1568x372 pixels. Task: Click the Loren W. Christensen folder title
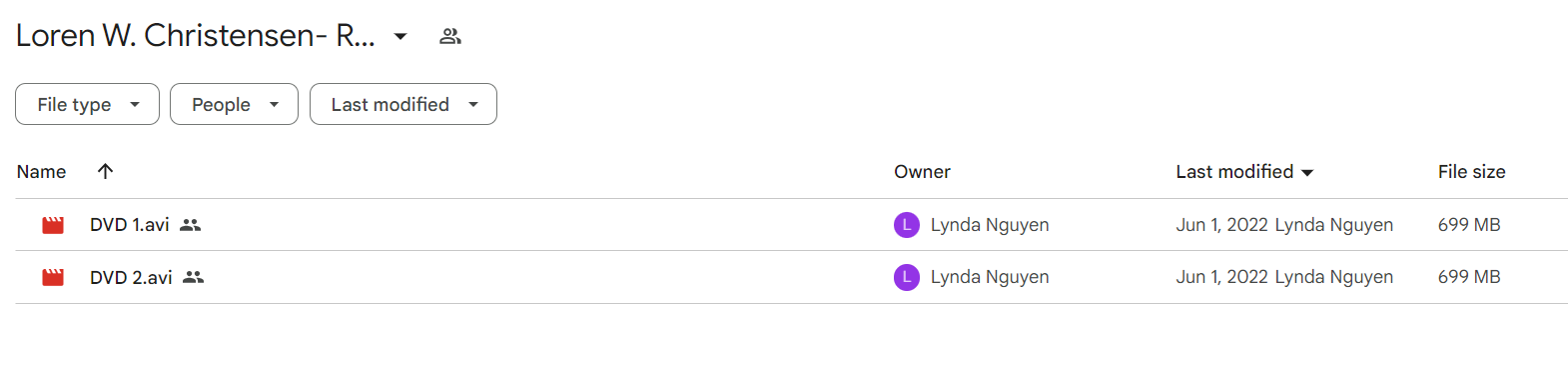(x=196, y=35)
